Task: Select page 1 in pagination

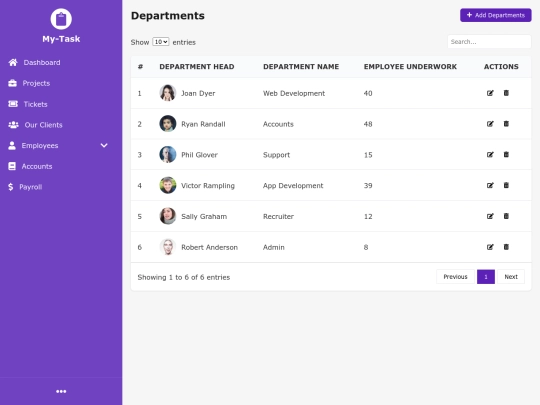Action: tap(486, 277)
